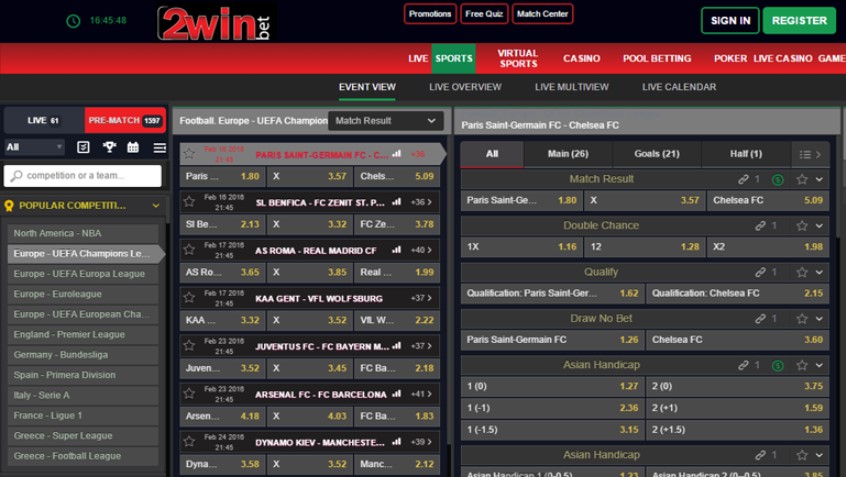Select Spain - Primera Division competition

pos(83,375)
